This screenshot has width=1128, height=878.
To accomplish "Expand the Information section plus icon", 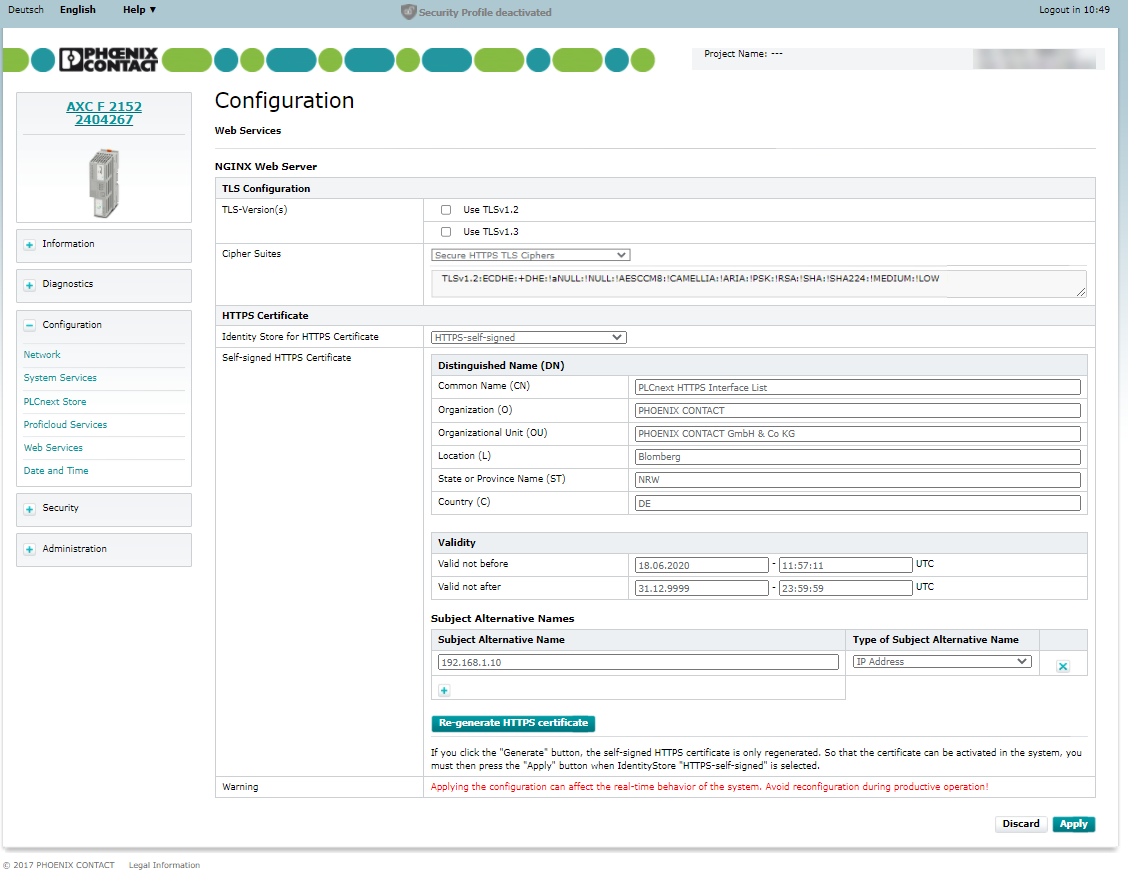I will (x=30, y=245).
